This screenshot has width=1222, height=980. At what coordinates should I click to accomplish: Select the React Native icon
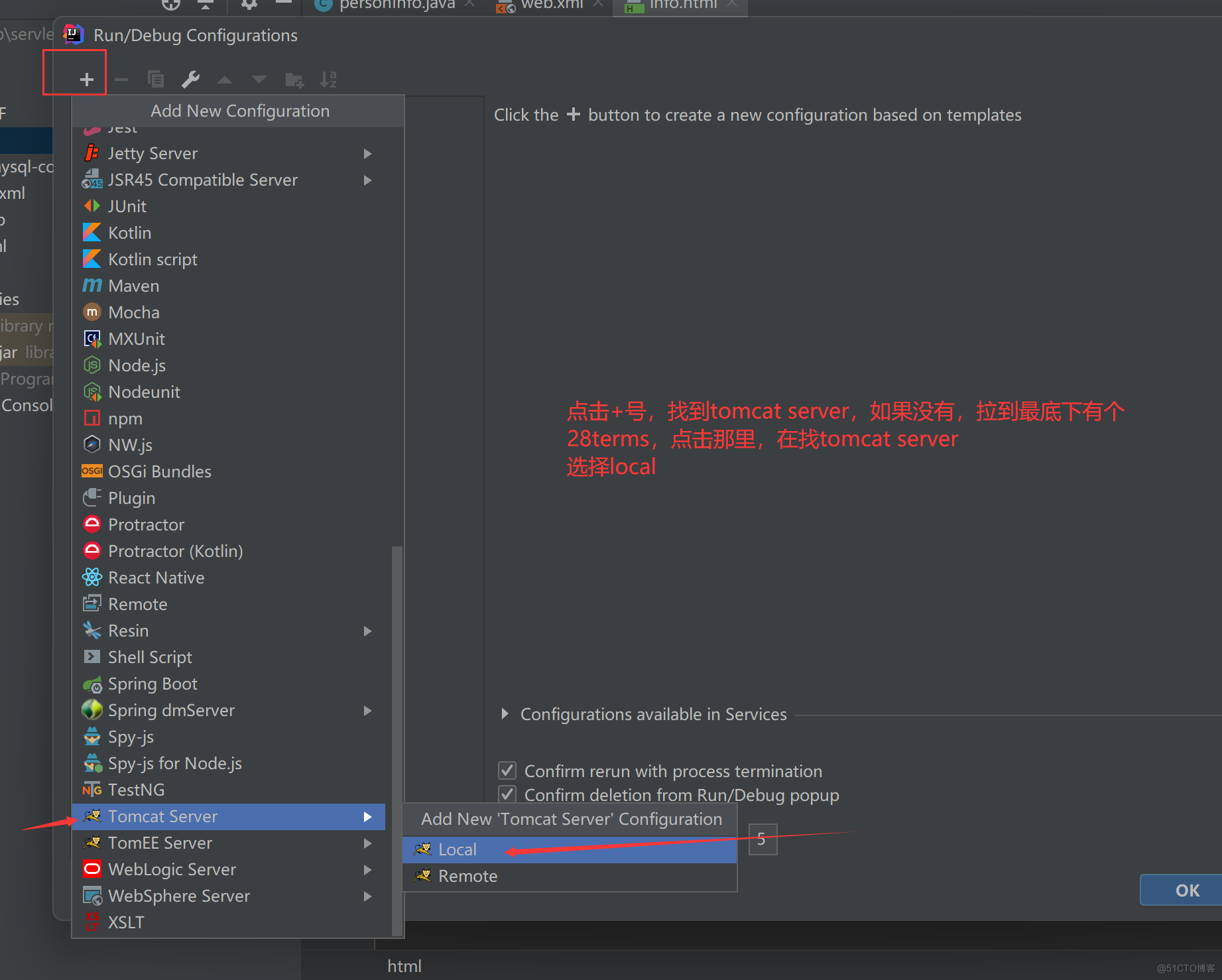(92, 578)
